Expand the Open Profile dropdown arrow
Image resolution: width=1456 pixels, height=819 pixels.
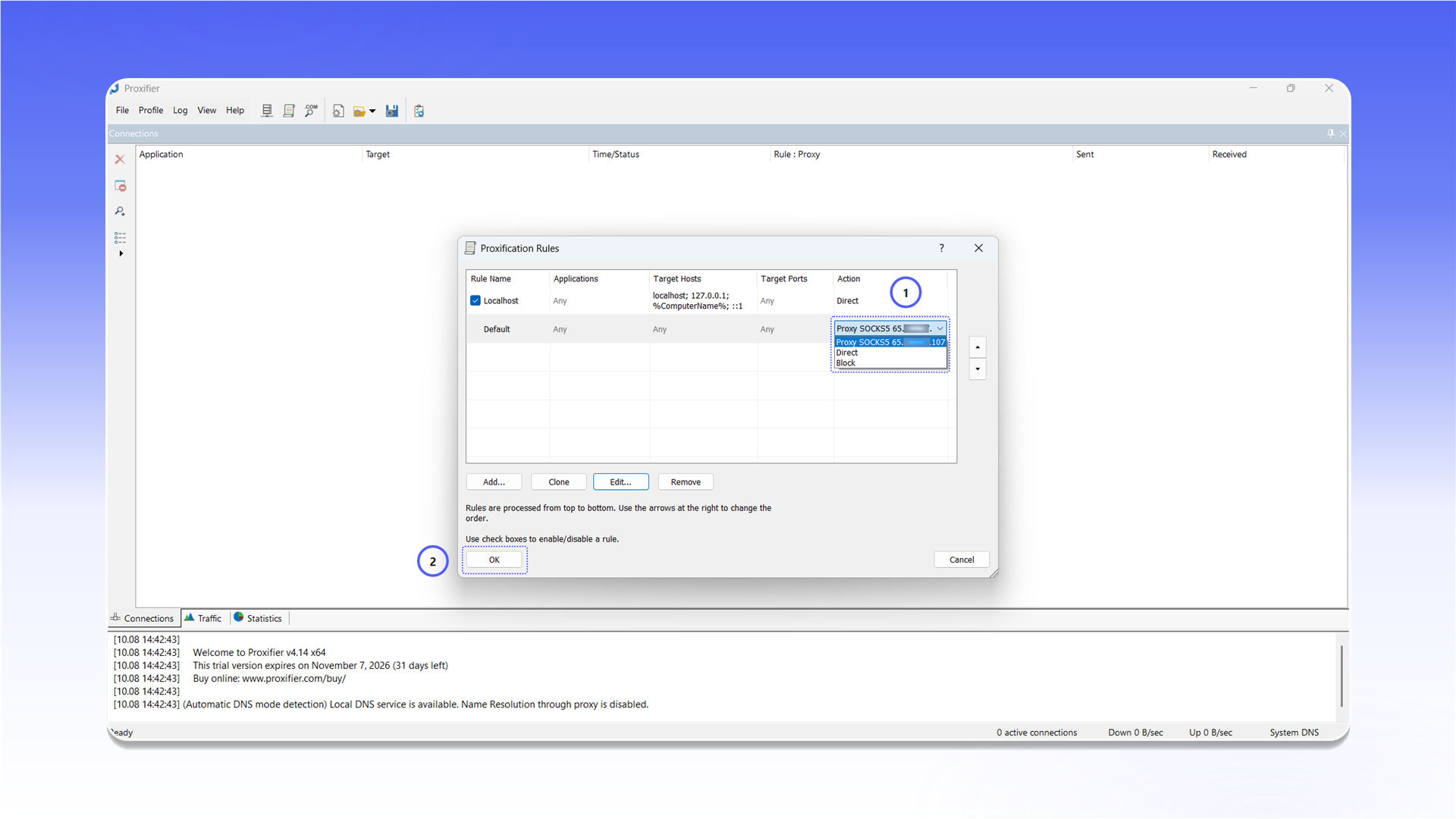pyautogui.click(x=372, y=111)
